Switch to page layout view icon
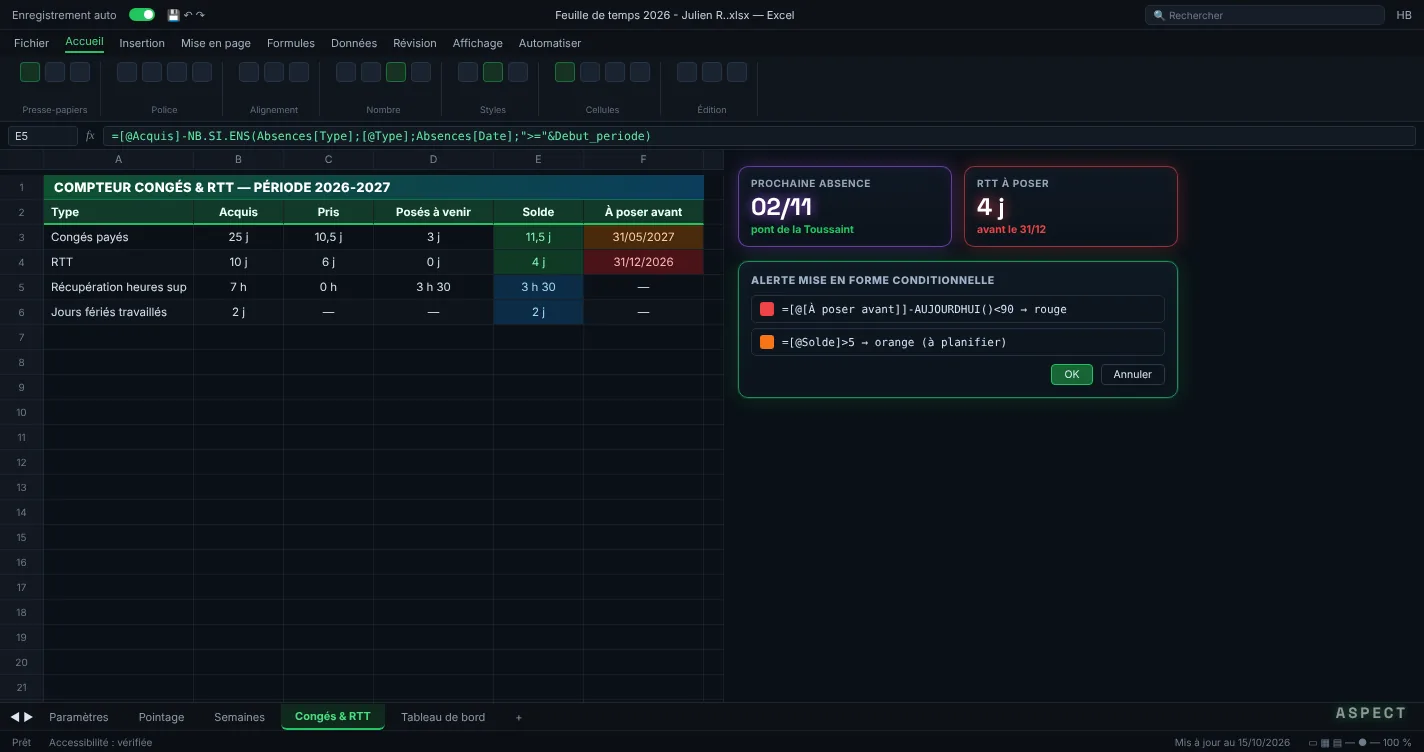This screenshot has width=1424, height=752. tap(1325, 743)
